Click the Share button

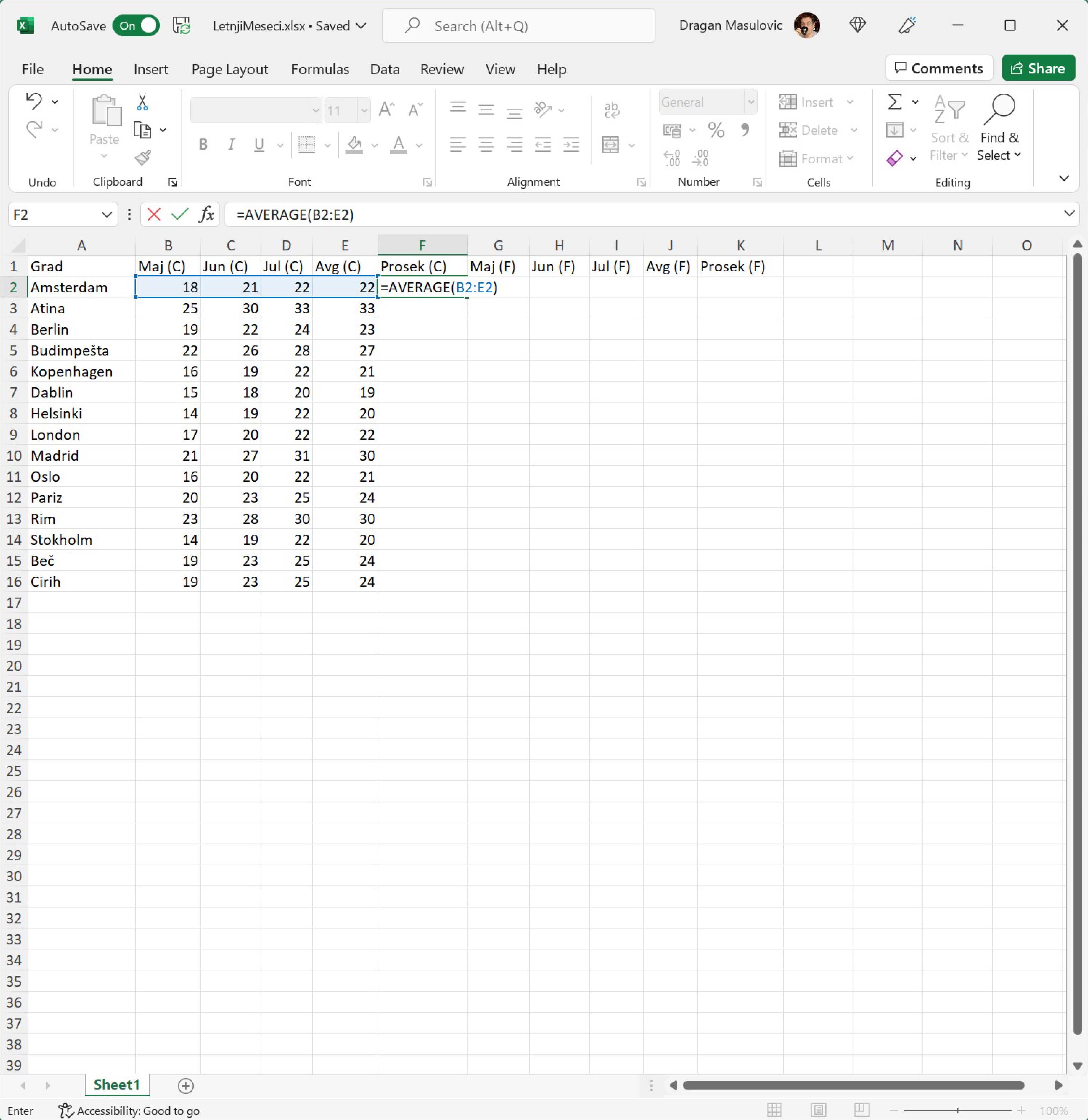coord(1038,69)
